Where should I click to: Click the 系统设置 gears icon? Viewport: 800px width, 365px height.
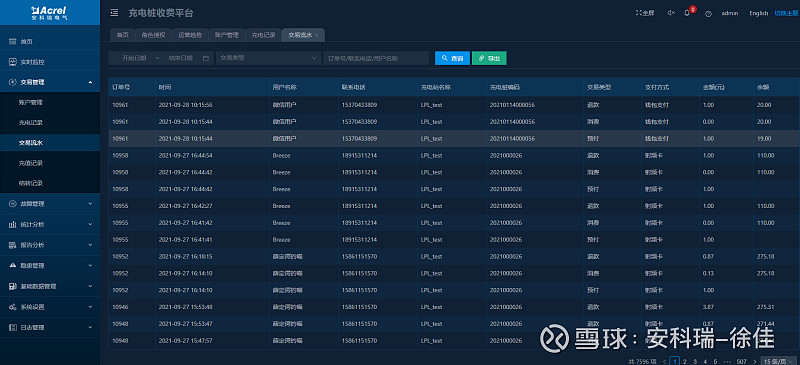(x=13, y=307)
